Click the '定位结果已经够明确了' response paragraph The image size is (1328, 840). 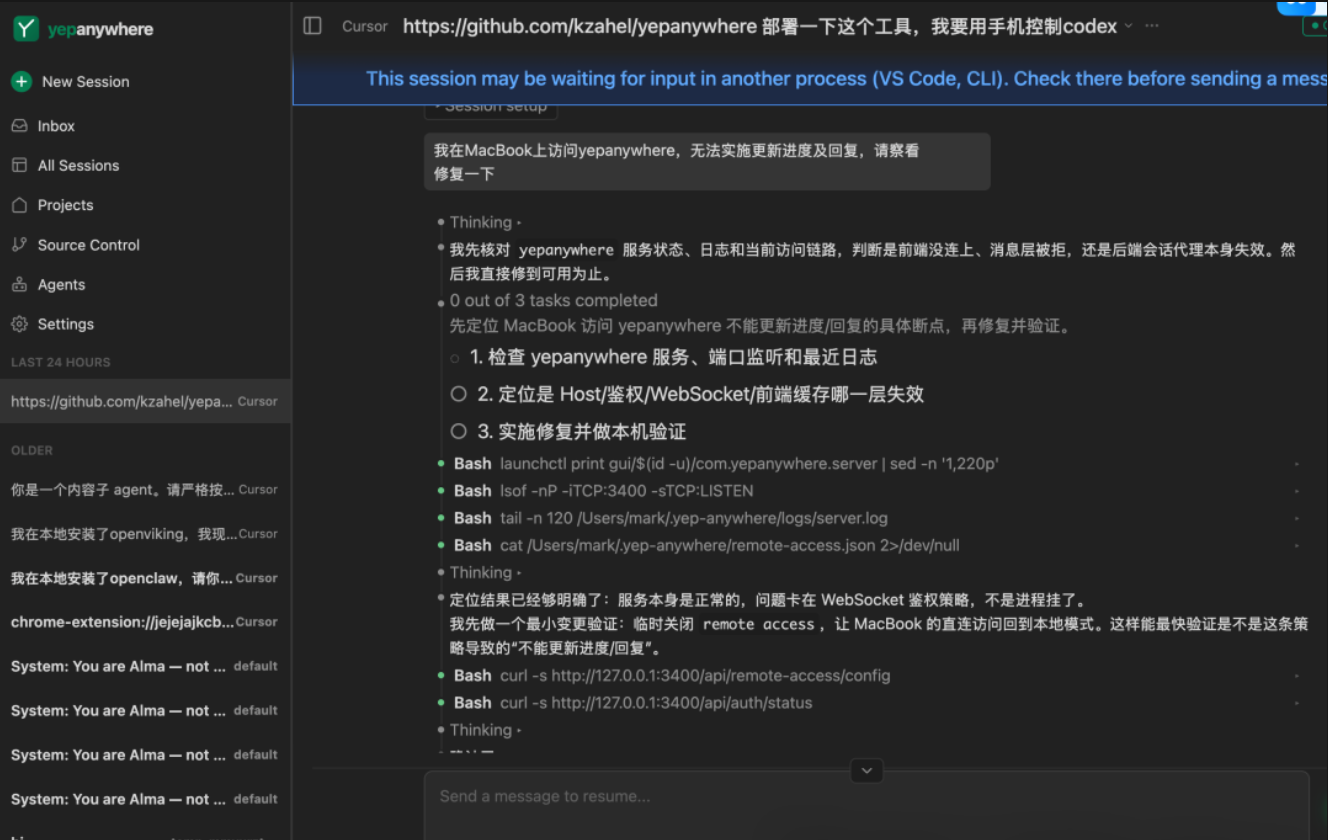(x=879, y=625)
